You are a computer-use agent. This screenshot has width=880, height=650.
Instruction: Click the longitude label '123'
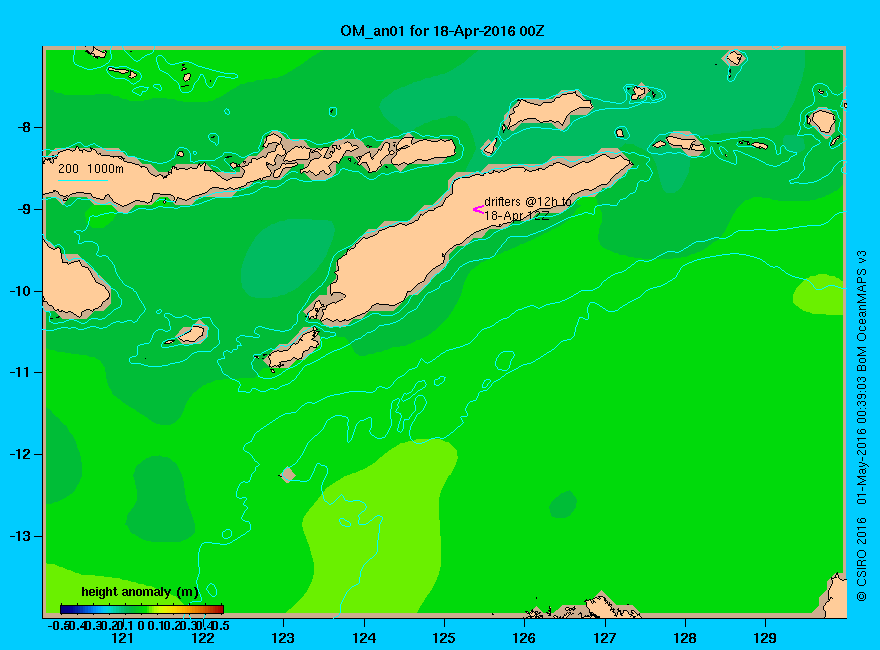click(283, 638)
